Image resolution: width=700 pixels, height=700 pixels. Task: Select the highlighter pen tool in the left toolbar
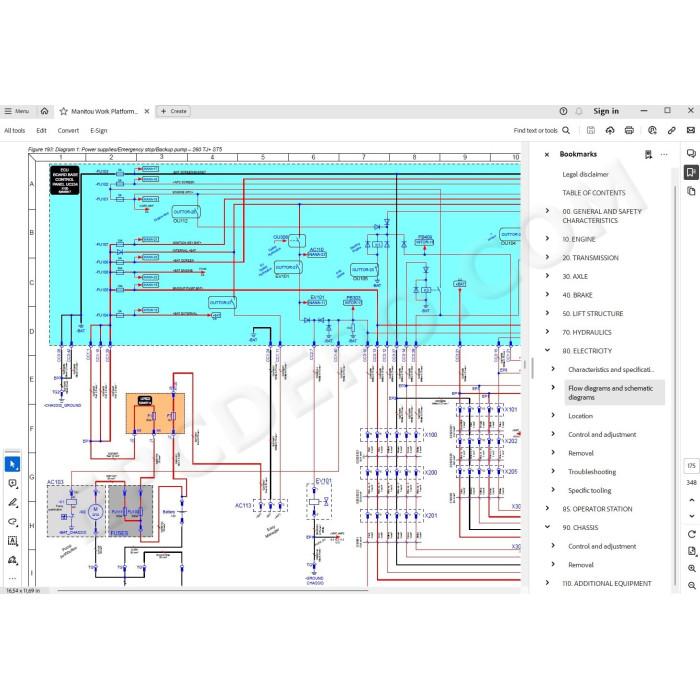tap(12, 502)
